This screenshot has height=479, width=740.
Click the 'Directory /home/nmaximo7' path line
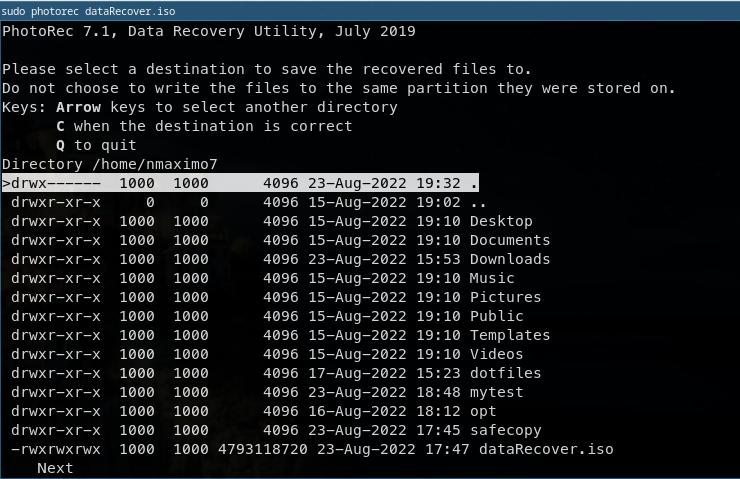[x=110, y=164]
